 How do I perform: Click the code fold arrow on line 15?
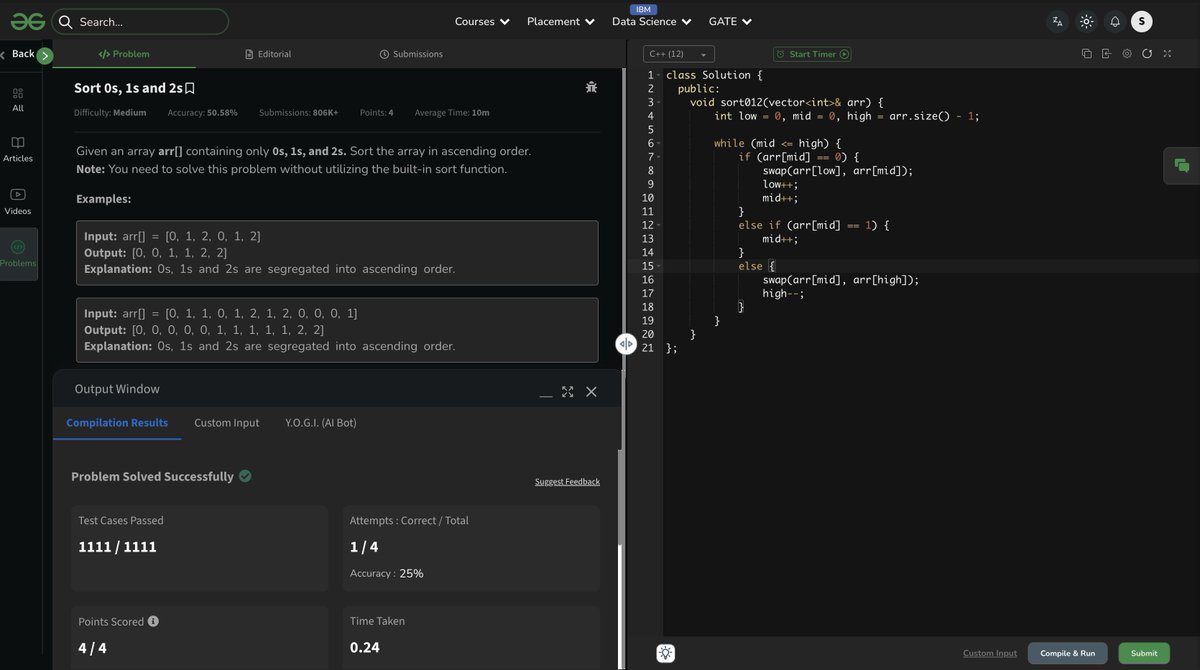click(x=660, y=266)
